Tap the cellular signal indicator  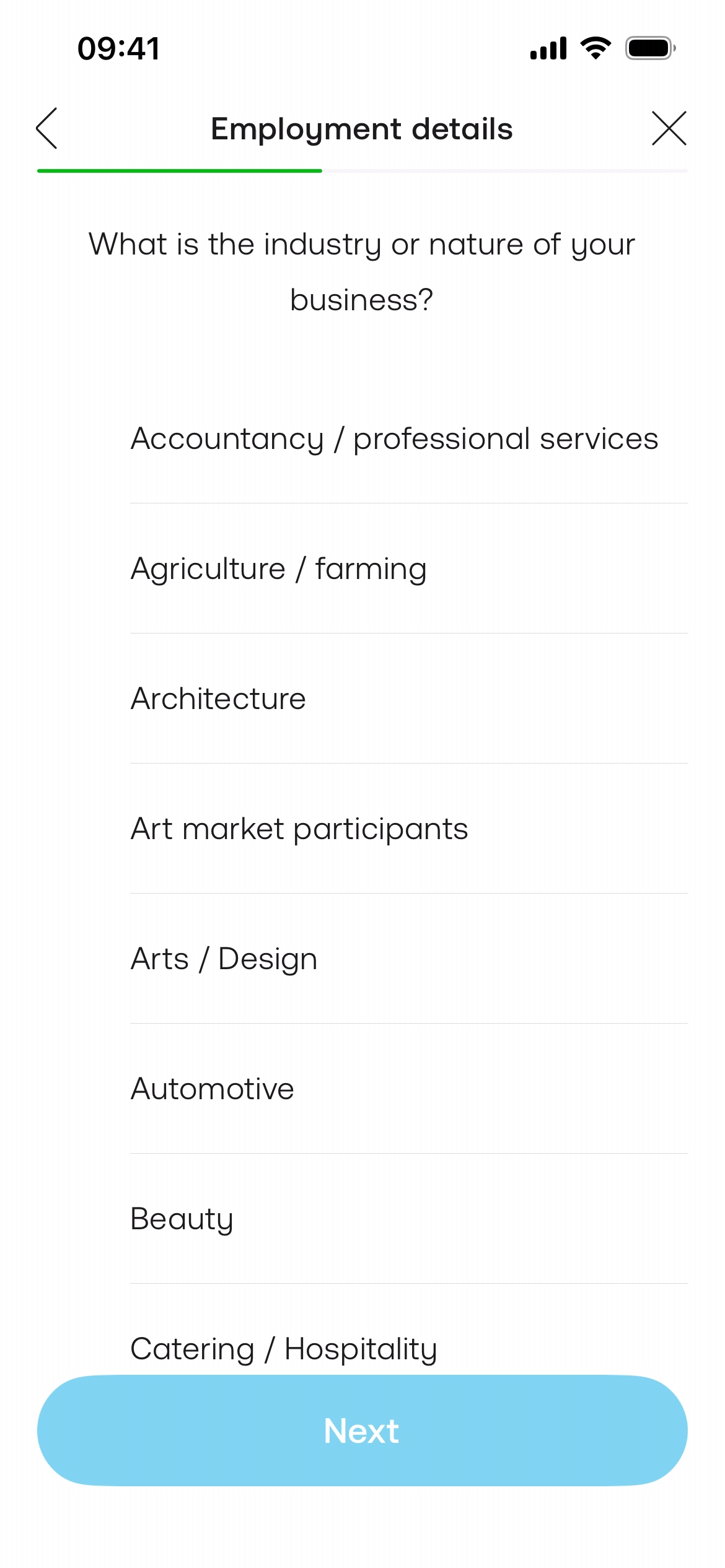click(x=548, y=48)
